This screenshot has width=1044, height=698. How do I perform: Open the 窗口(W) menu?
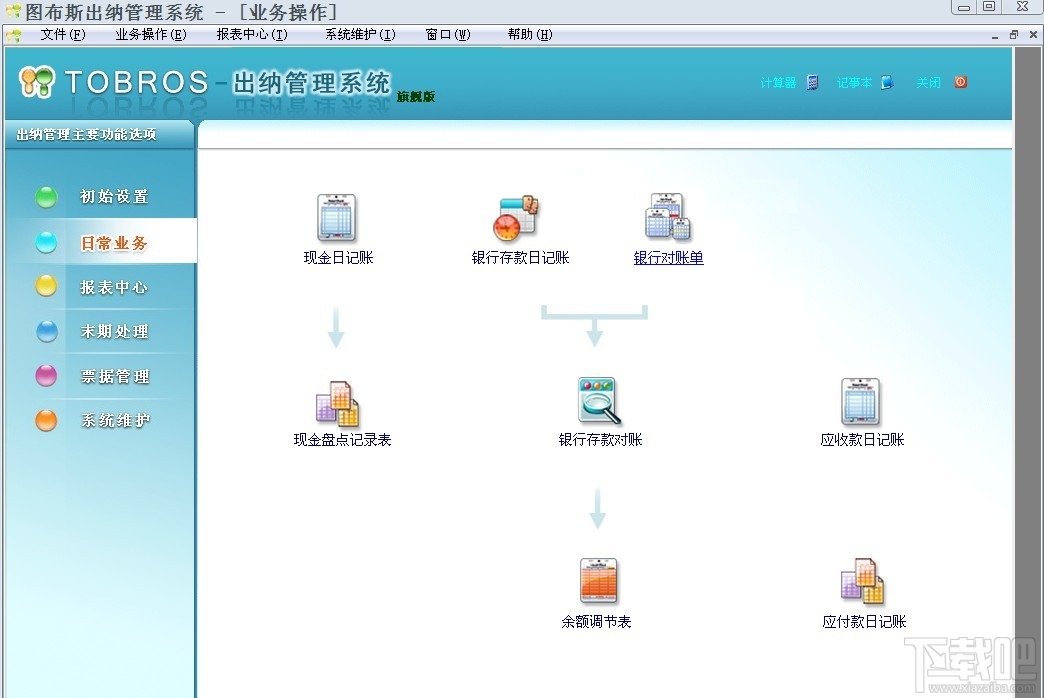click(x=448, y=35)
